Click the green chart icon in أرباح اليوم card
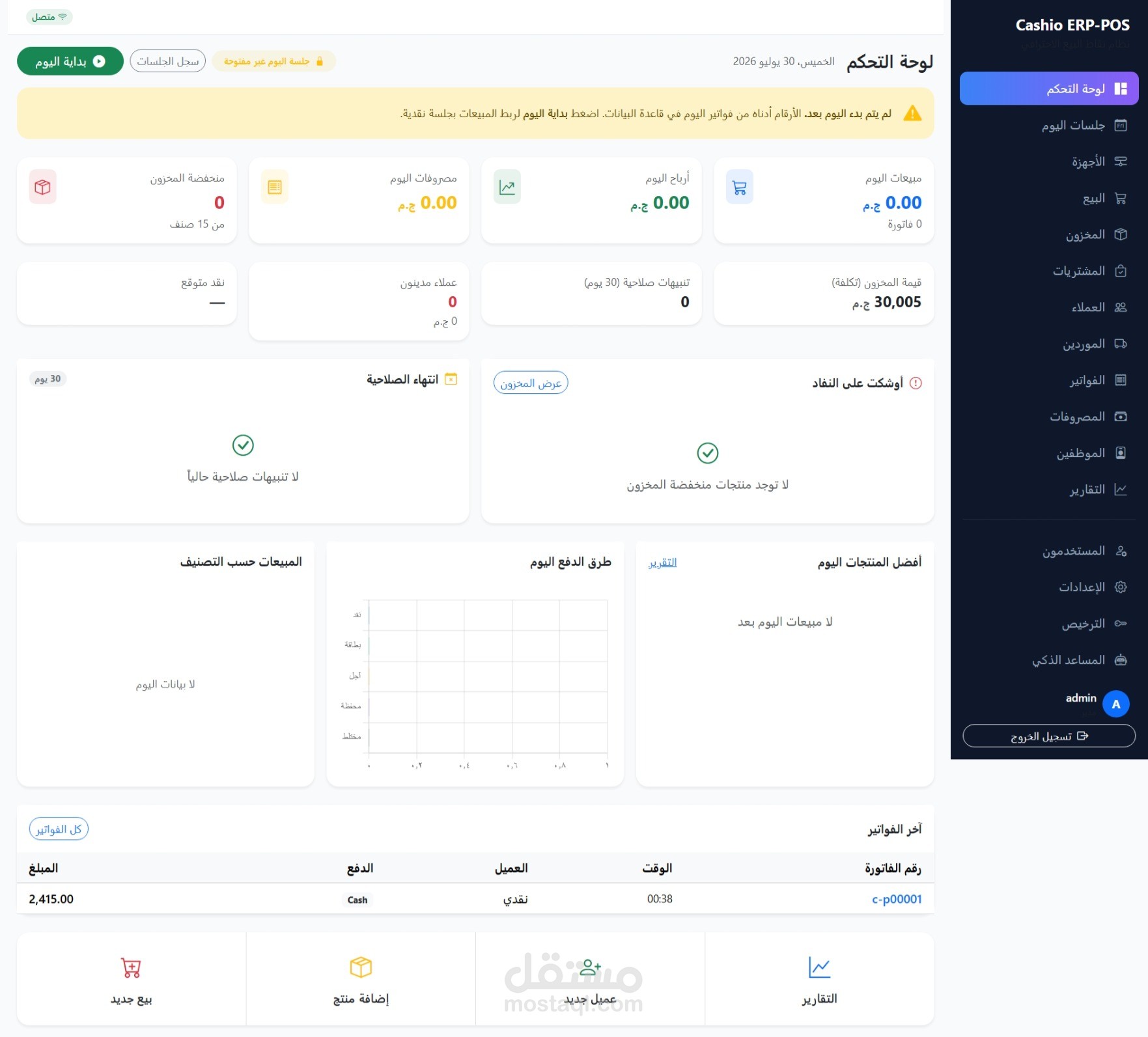This screenshot has width=1148, height=1037. point(507,187)
